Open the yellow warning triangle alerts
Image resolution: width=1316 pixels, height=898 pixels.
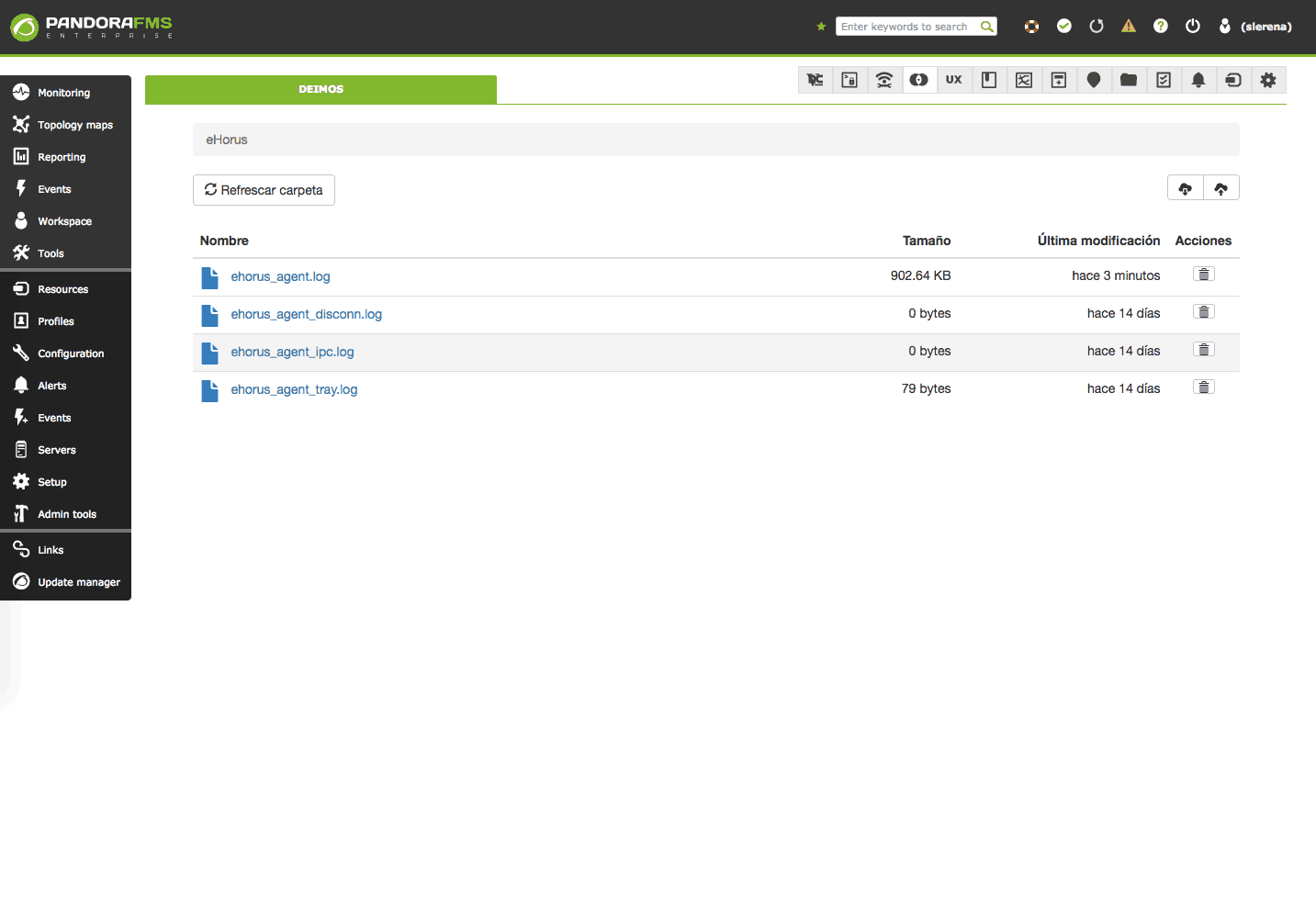[x=1129, y=26]
